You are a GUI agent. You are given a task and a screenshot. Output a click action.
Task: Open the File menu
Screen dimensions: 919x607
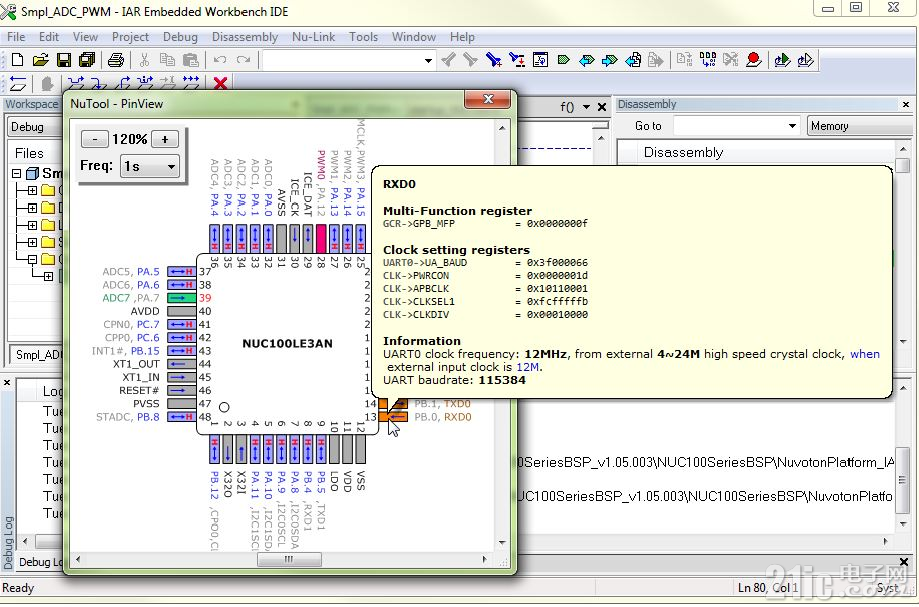tap(16, 37)
